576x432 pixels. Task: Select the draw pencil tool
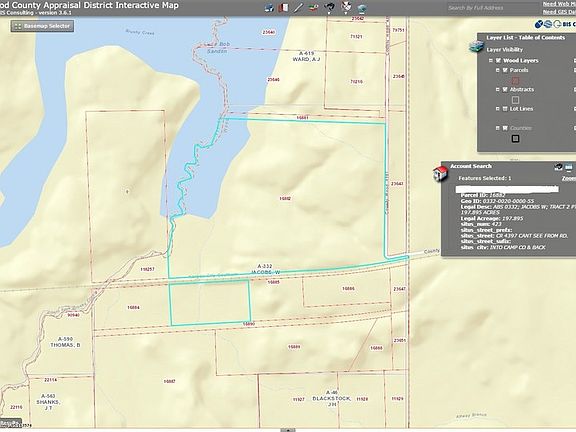[x=298, y=7]
